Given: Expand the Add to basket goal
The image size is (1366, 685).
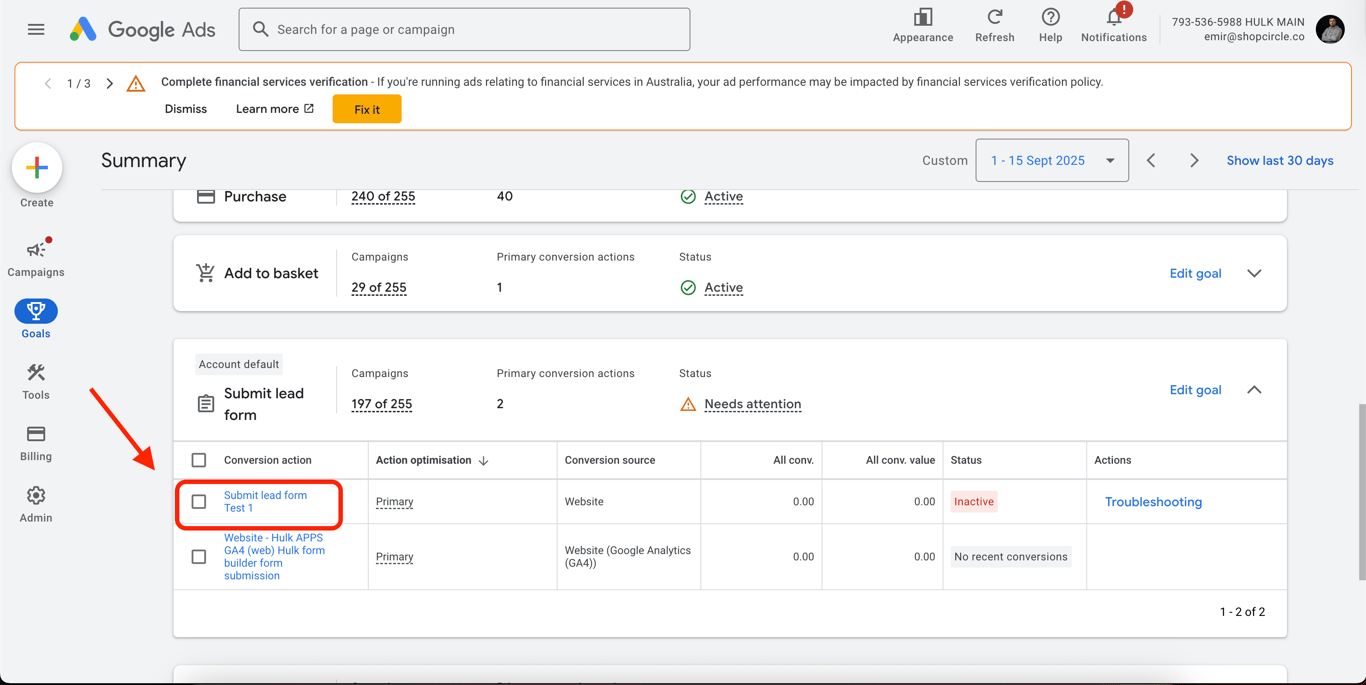Looking at the screenshot, I should [x=1254, y=274].
